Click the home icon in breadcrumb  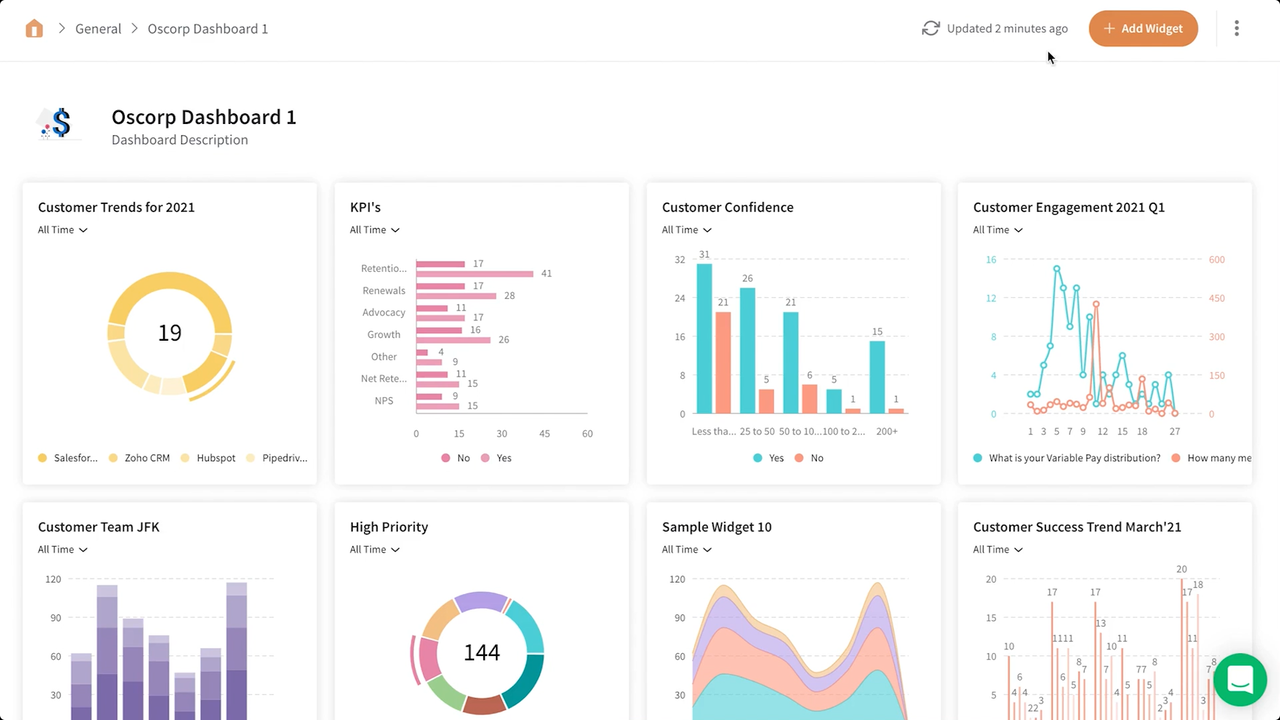34,28
